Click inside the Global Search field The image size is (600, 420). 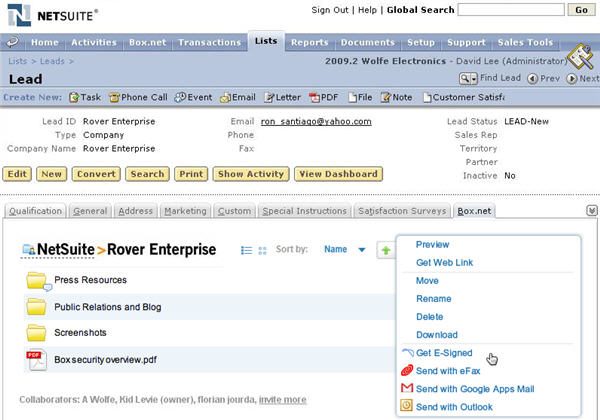tap(511, 10)
